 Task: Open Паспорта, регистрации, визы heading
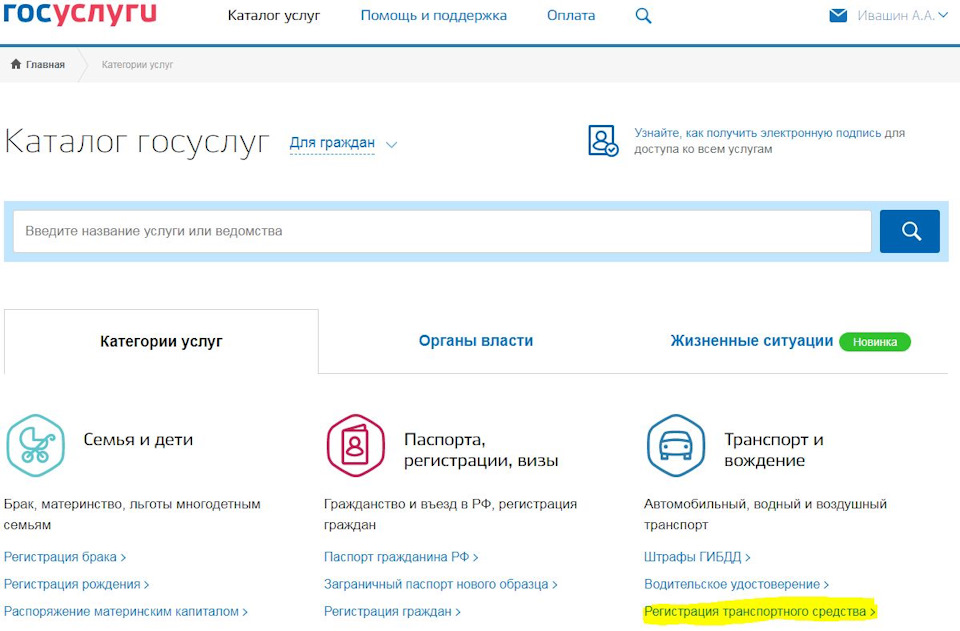click(x=481, y=450)
